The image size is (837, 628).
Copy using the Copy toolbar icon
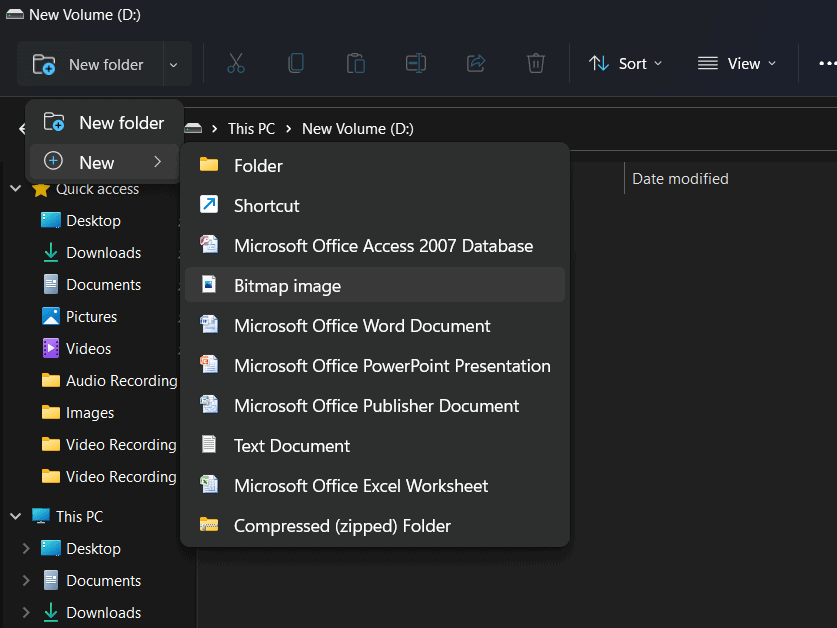click(x=296, y=63)
